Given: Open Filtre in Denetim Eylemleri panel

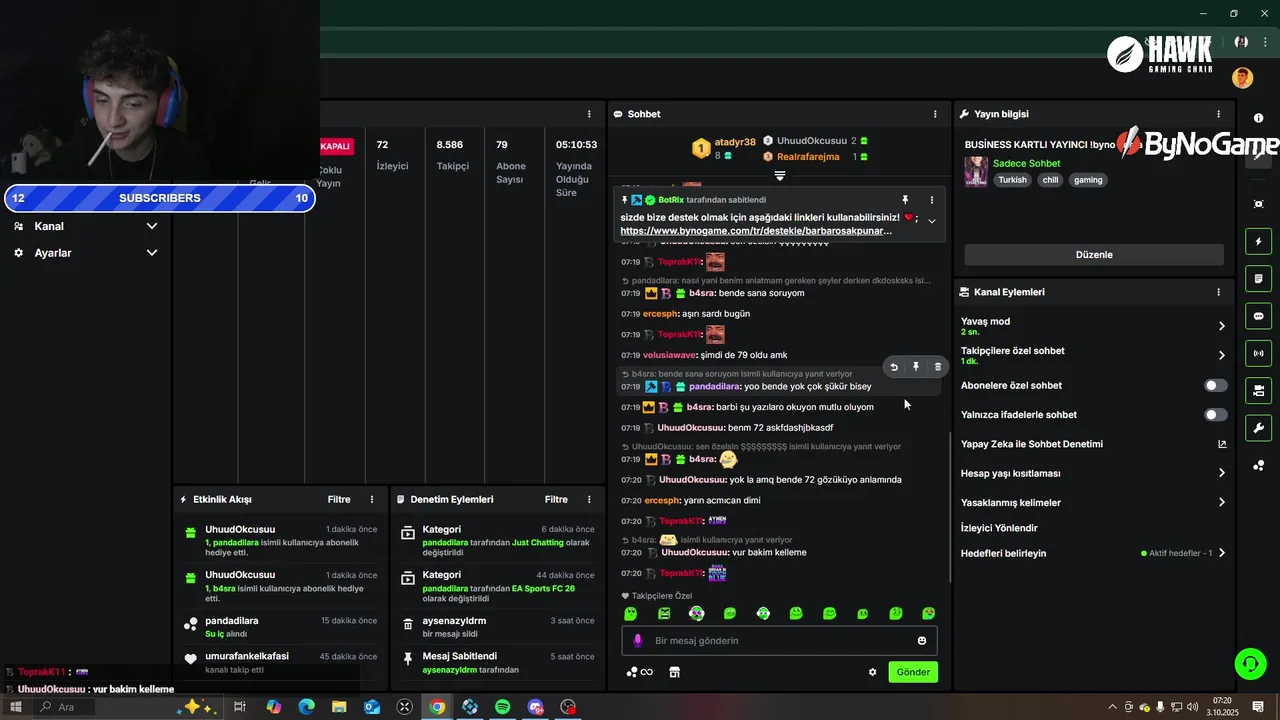Looking at the screenshot, I should point(556,499).
